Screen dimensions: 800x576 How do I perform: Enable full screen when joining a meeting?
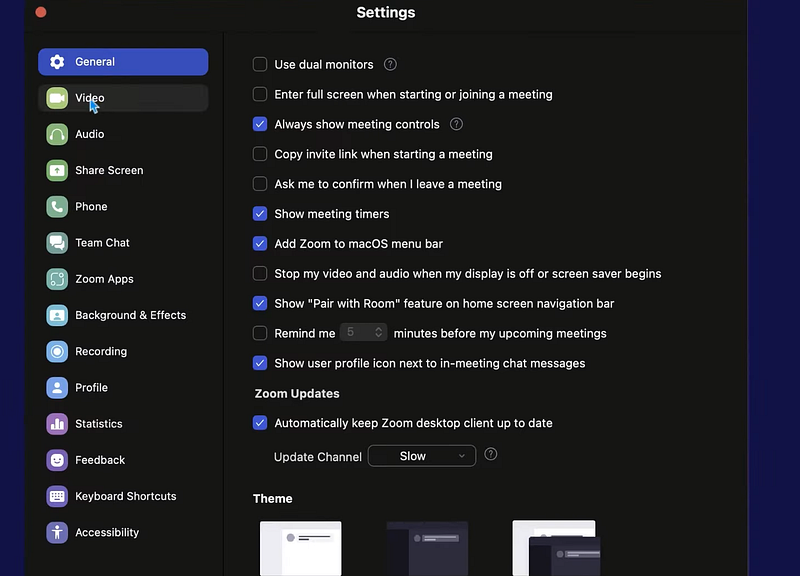(x=260, y=94)
